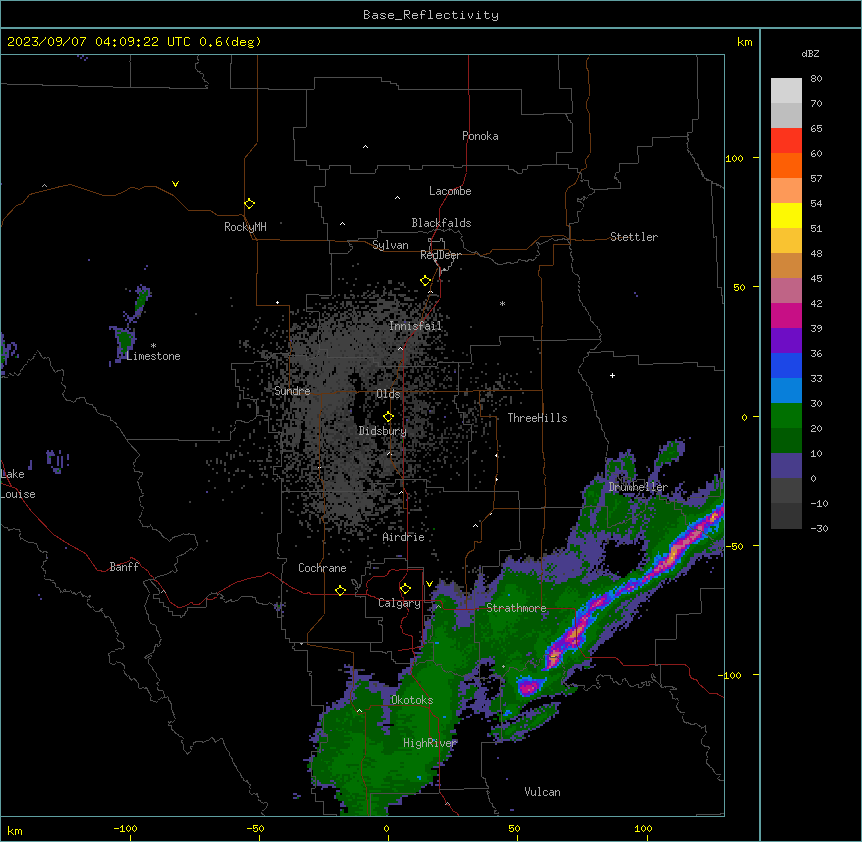862x842 pixels.
Task: Click the Olds label
Action: pyautogui.click(x=388, y=394)
